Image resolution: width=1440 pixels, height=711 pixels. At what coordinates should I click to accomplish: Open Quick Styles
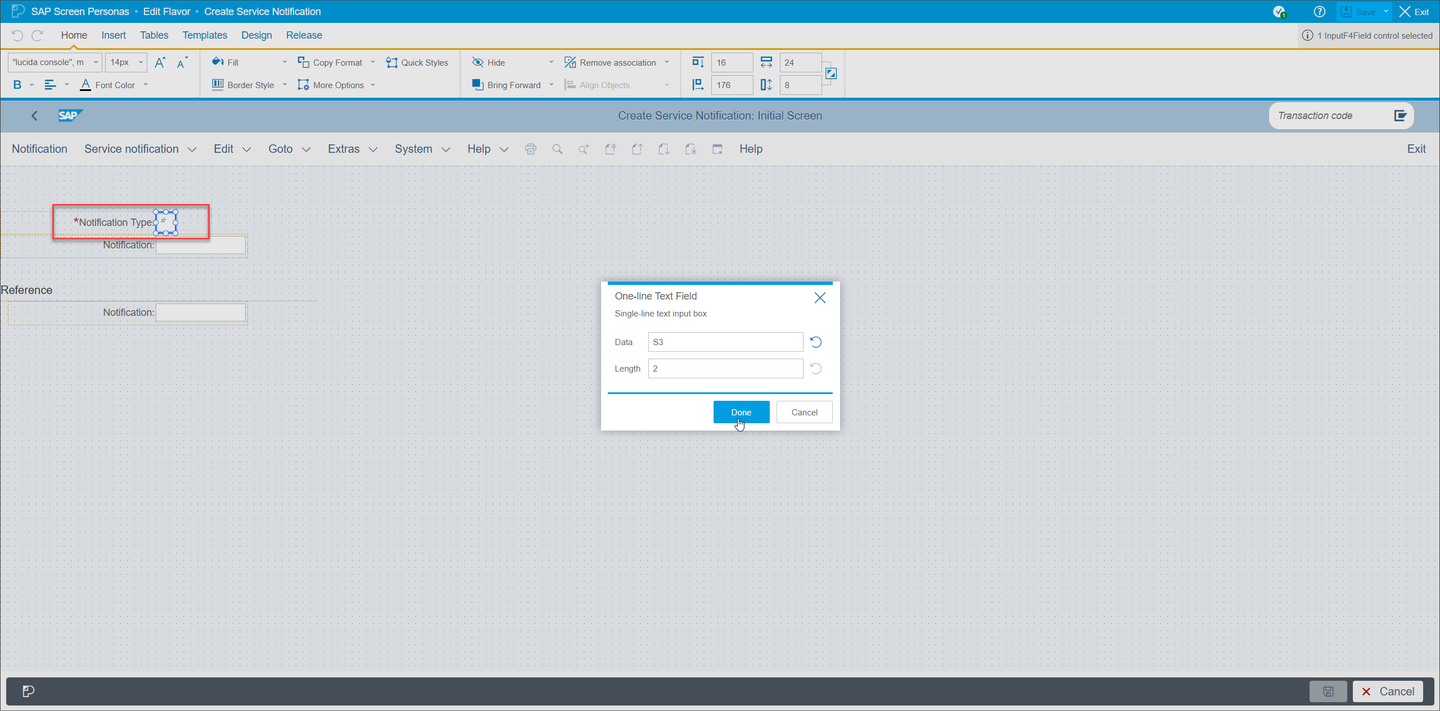[417, 62]
